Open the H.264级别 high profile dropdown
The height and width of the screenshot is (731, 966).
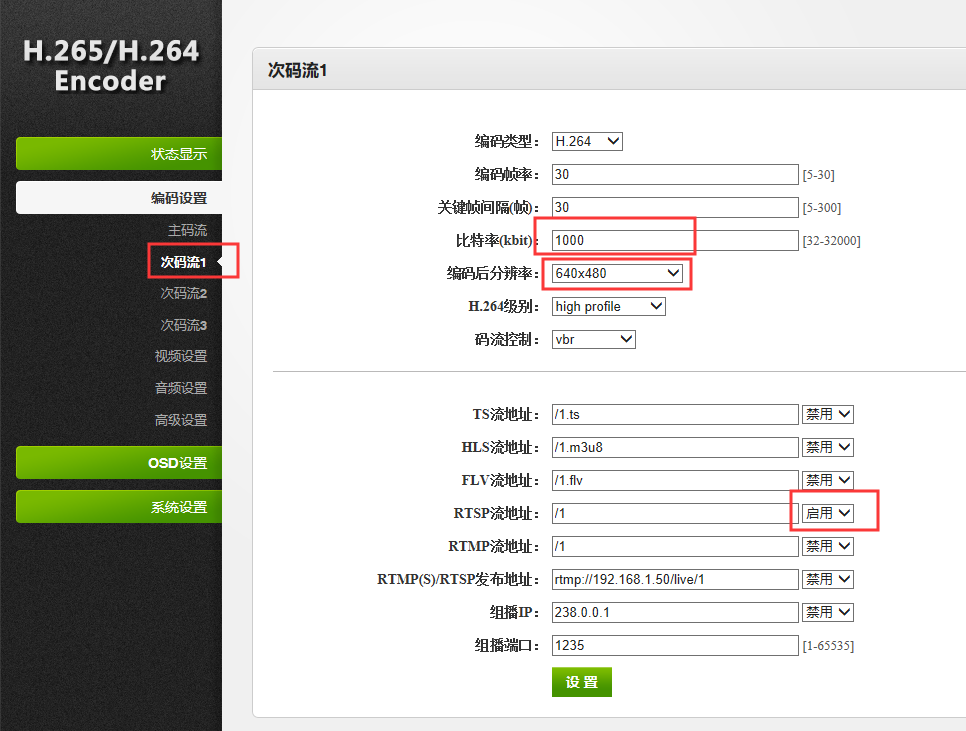point(609,307)
